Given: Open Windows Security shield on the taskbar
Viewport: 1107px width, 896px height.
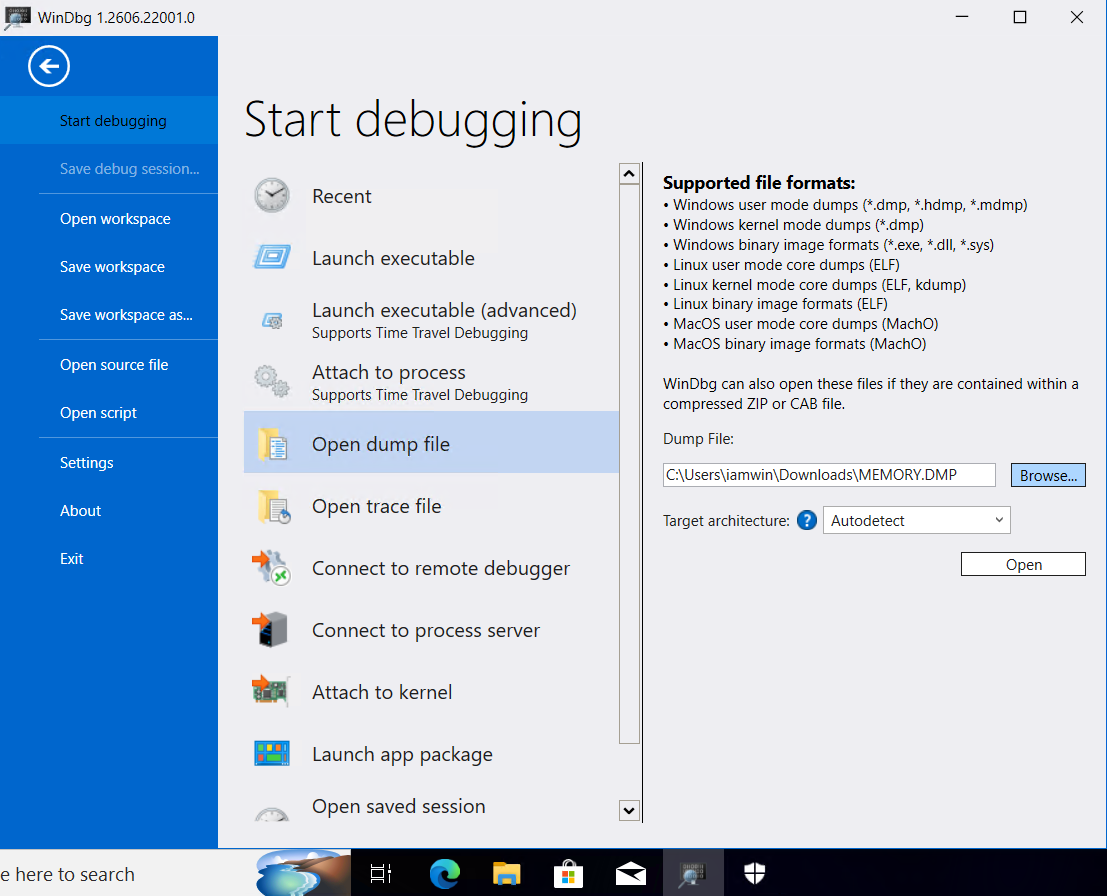Looking at the screenshot, I should coord(755,873).
